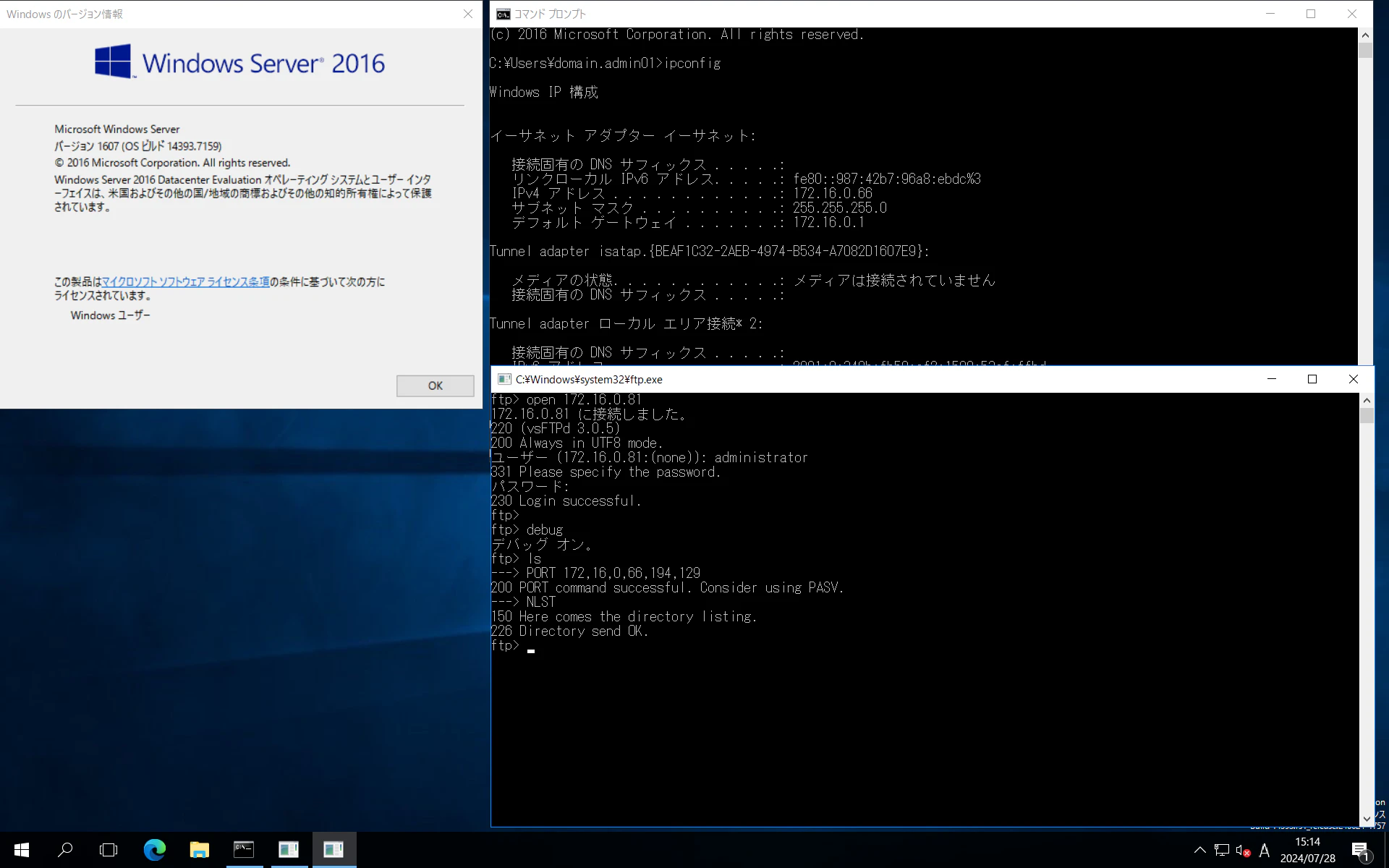The image size is (1389, 868).
Task: Show hidden tray icons chevron
Action: [1199, 850]
